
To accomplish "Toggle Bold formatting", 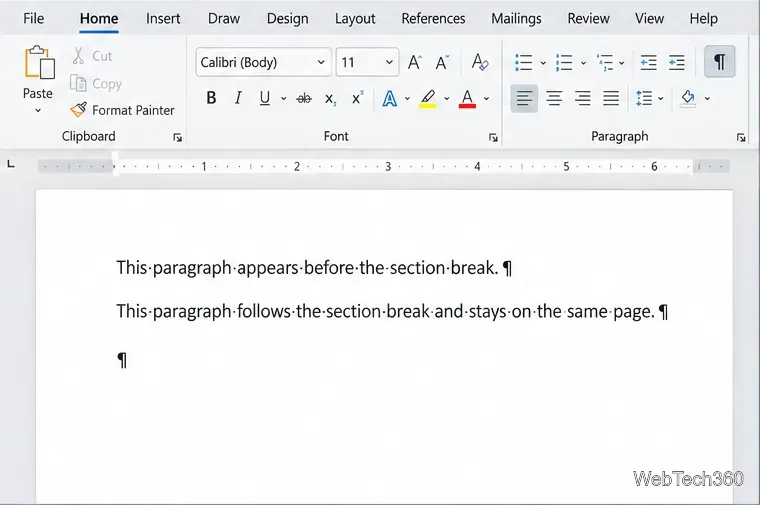I will tap(211, 98).
